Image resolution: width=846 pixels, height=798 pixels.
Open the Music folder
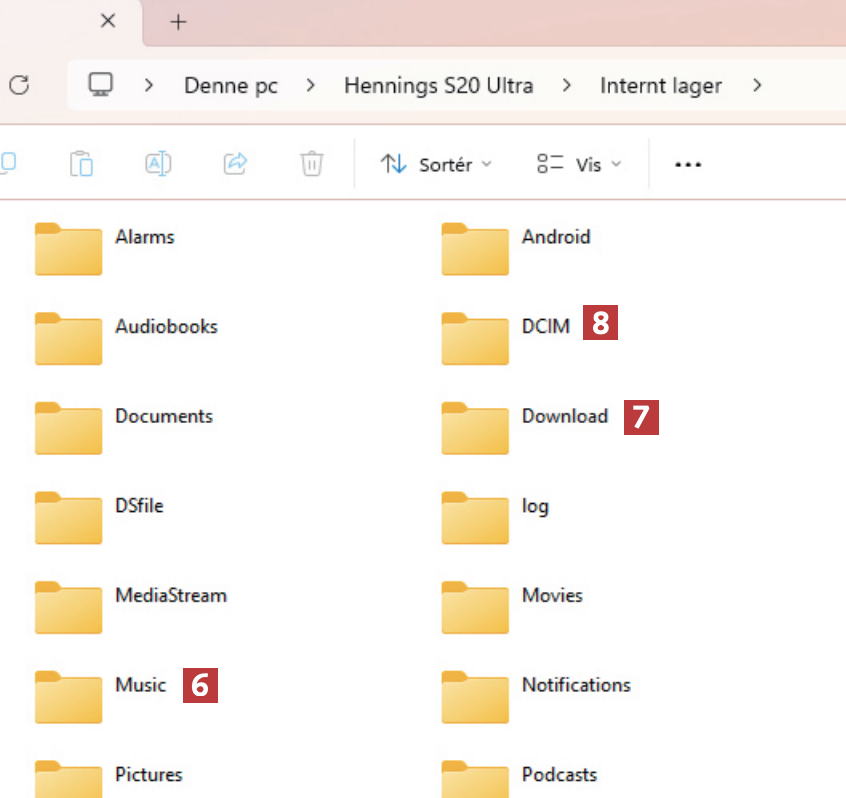coord(69,696)
